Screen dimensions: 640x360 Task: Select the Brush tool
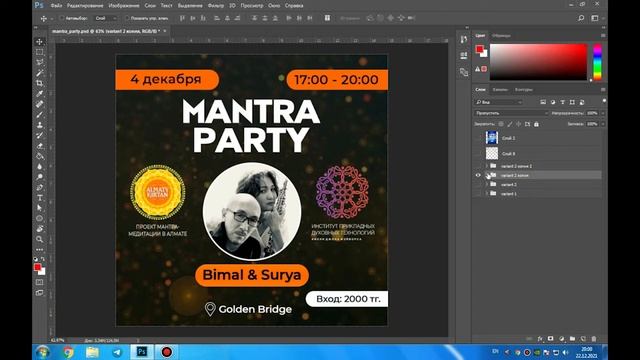point(40,114)
